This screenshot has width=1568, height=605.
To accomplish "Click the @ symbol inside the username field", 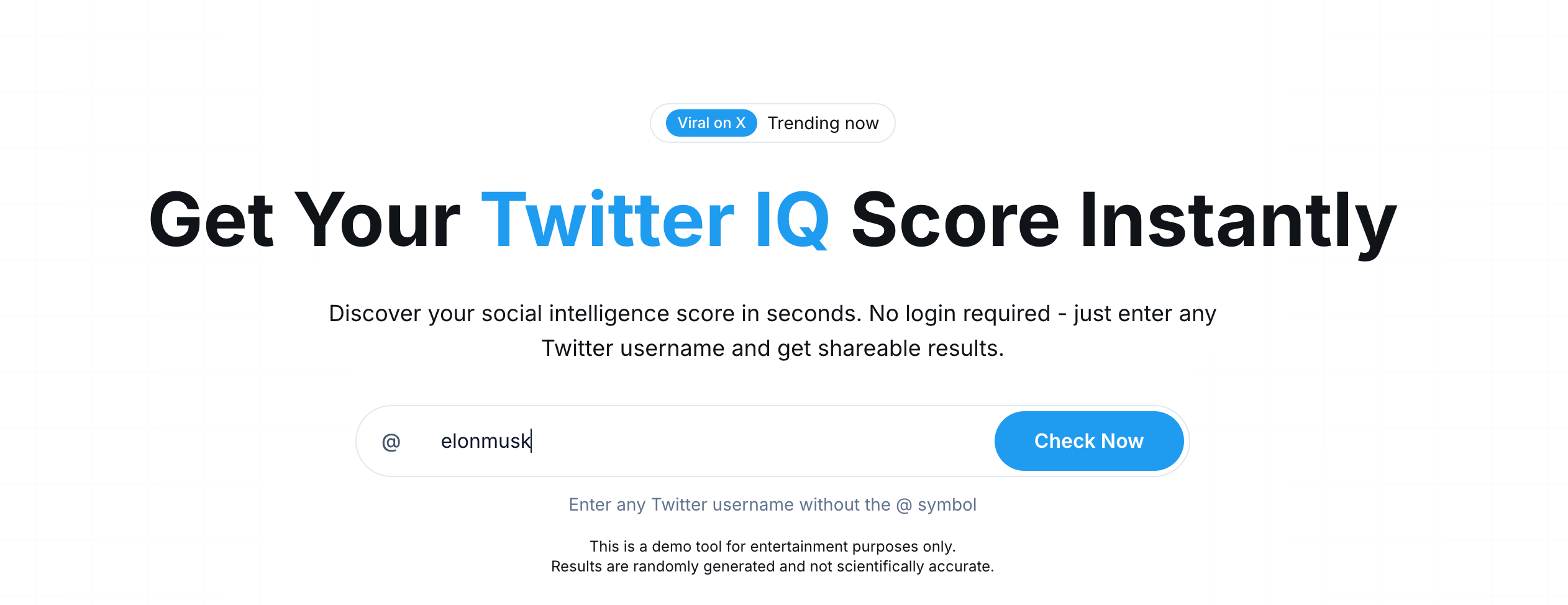I will (390, 440).
